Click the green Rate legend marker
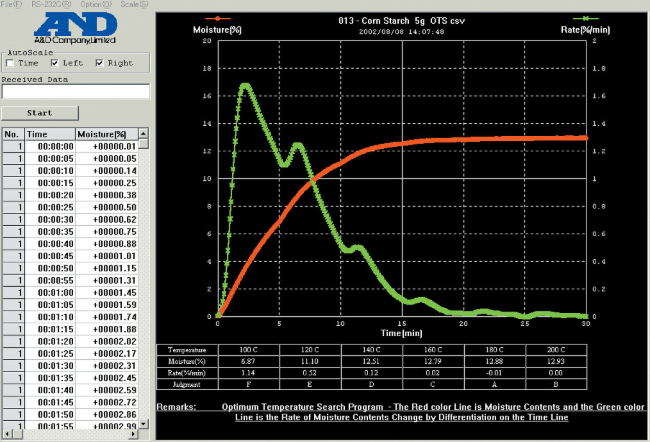The width and height of the screenshot is (650, 442). (x=585, y=19)
